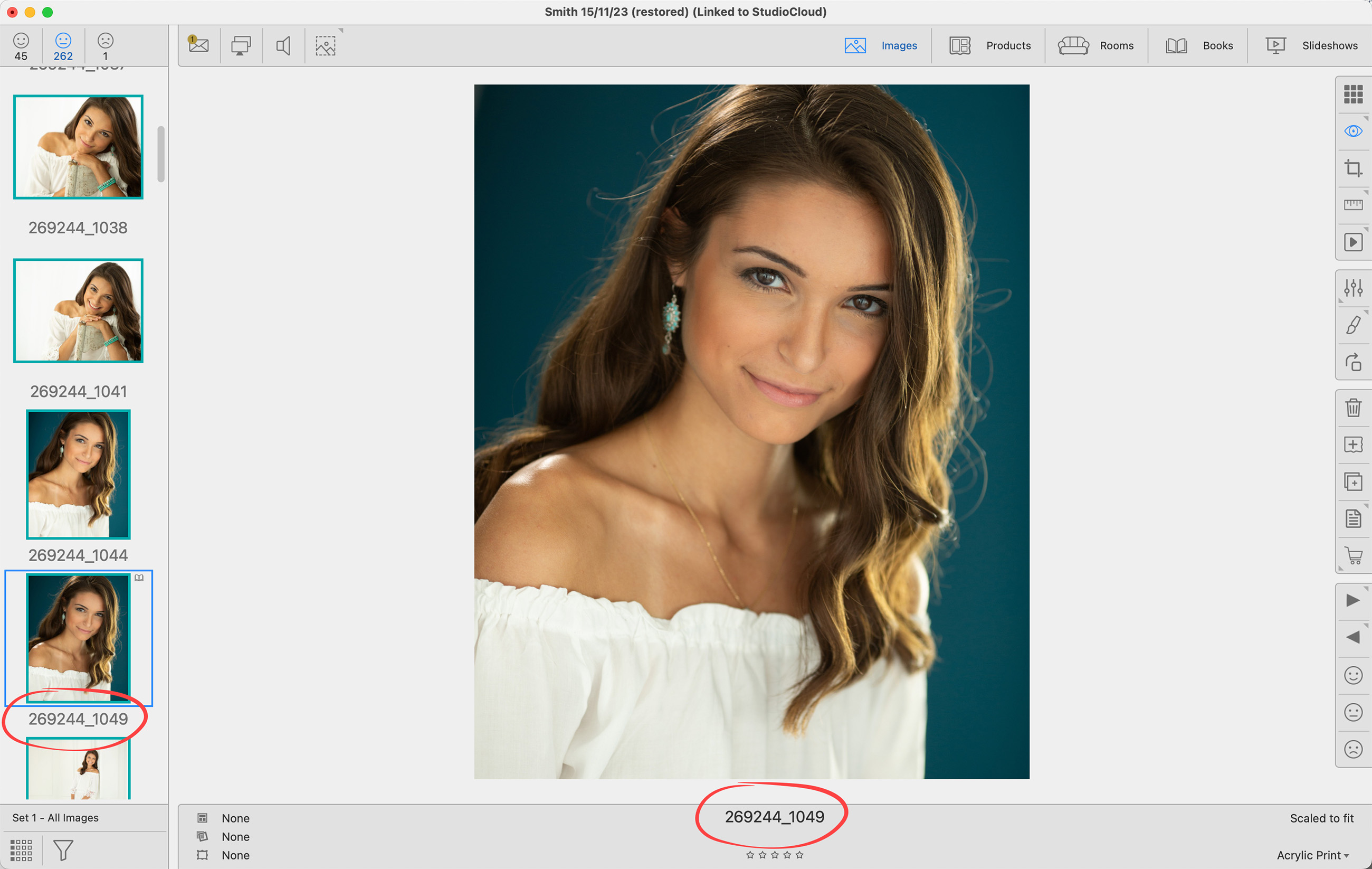
Task: Click the trash delete icon
Action: pos(1352,407)
